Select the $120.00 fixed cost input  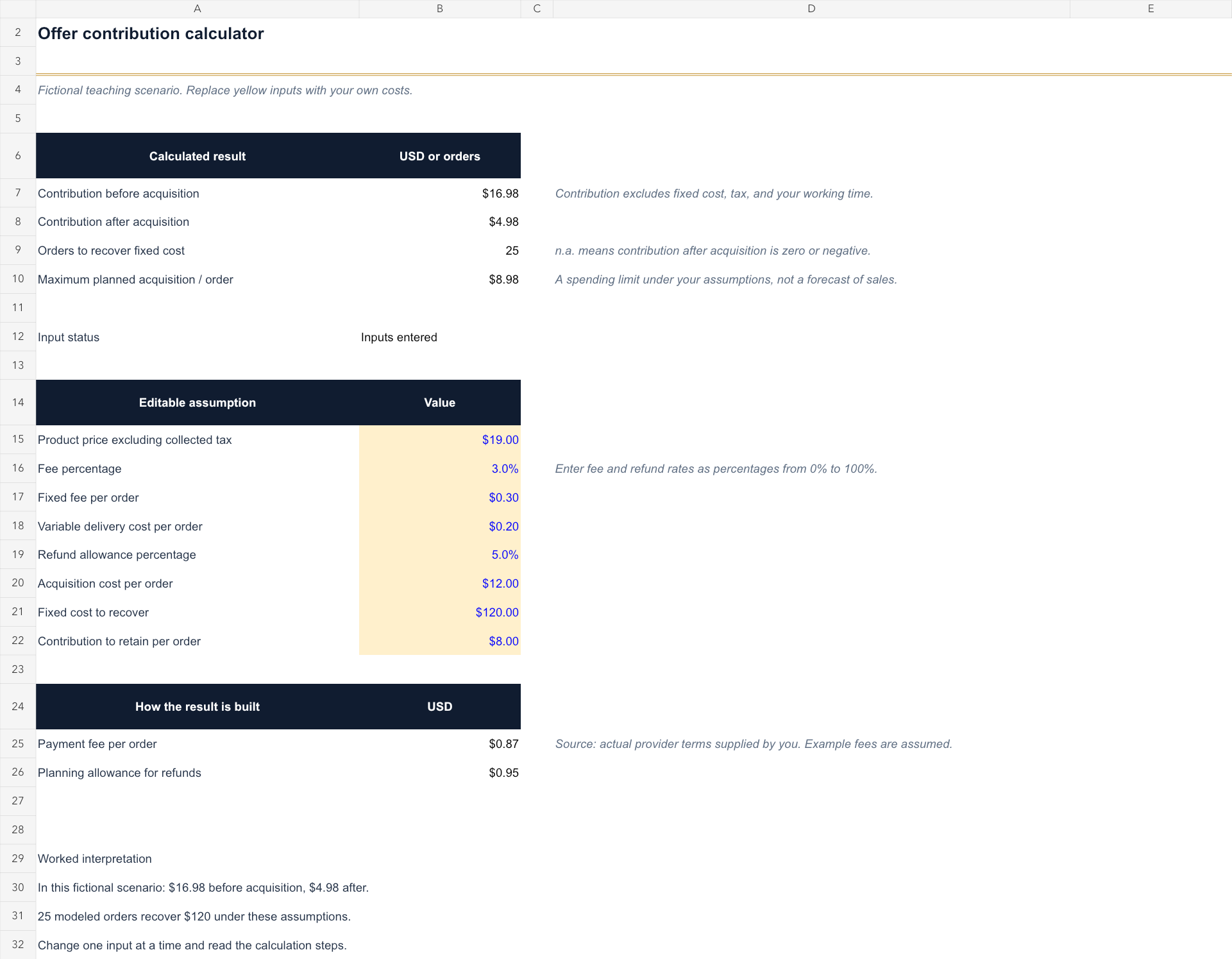[x=440, y=612]
